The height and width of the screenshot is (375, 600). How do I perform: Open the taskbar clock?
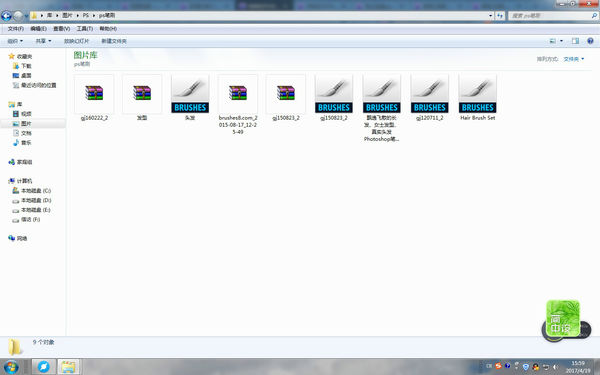pos(578,367)
